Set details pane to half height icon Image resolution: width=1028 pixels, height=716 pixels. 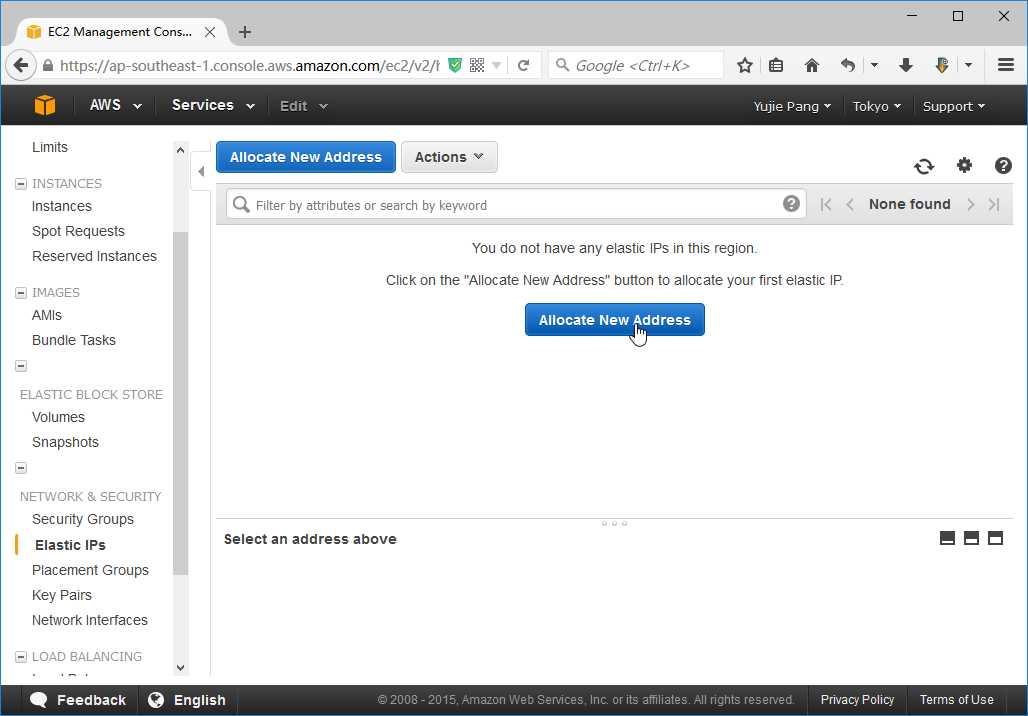pos(972,538)
